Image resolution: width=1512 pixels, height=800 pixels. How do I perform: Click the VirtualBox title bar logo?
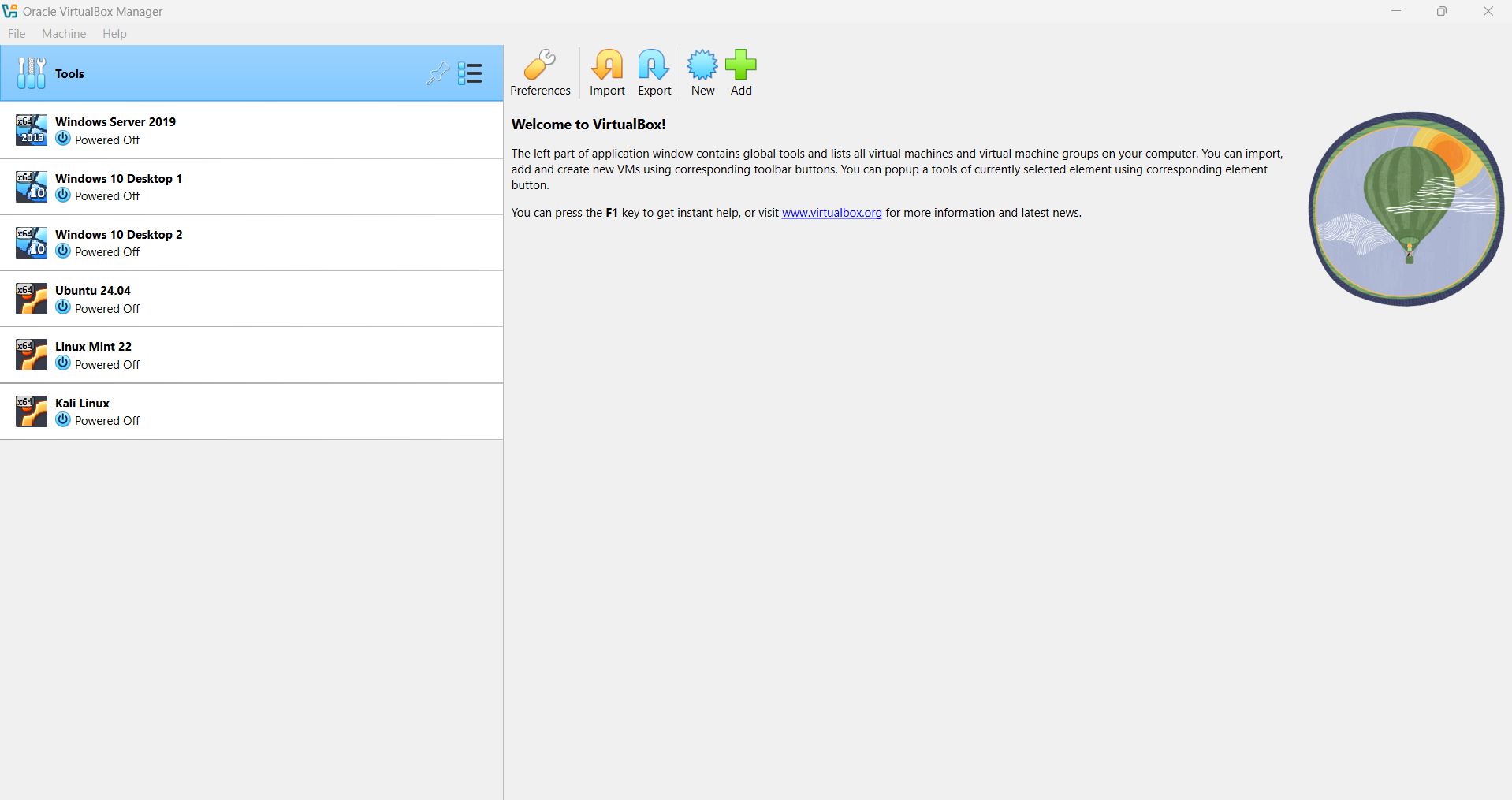click(x=10, y=11)
